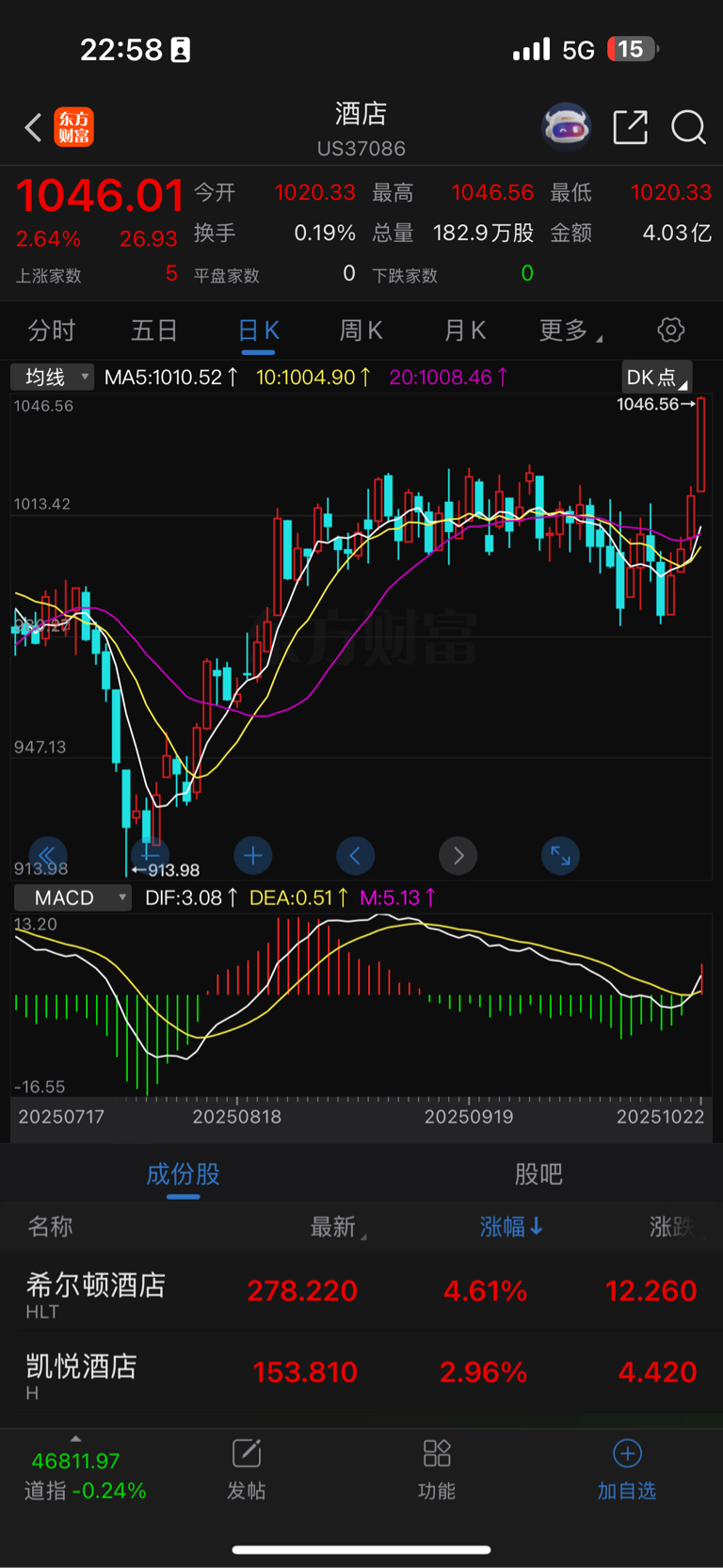This screenshot has height=1568, width=723.
Task: Switch to 月K tab
Action: 464,331
